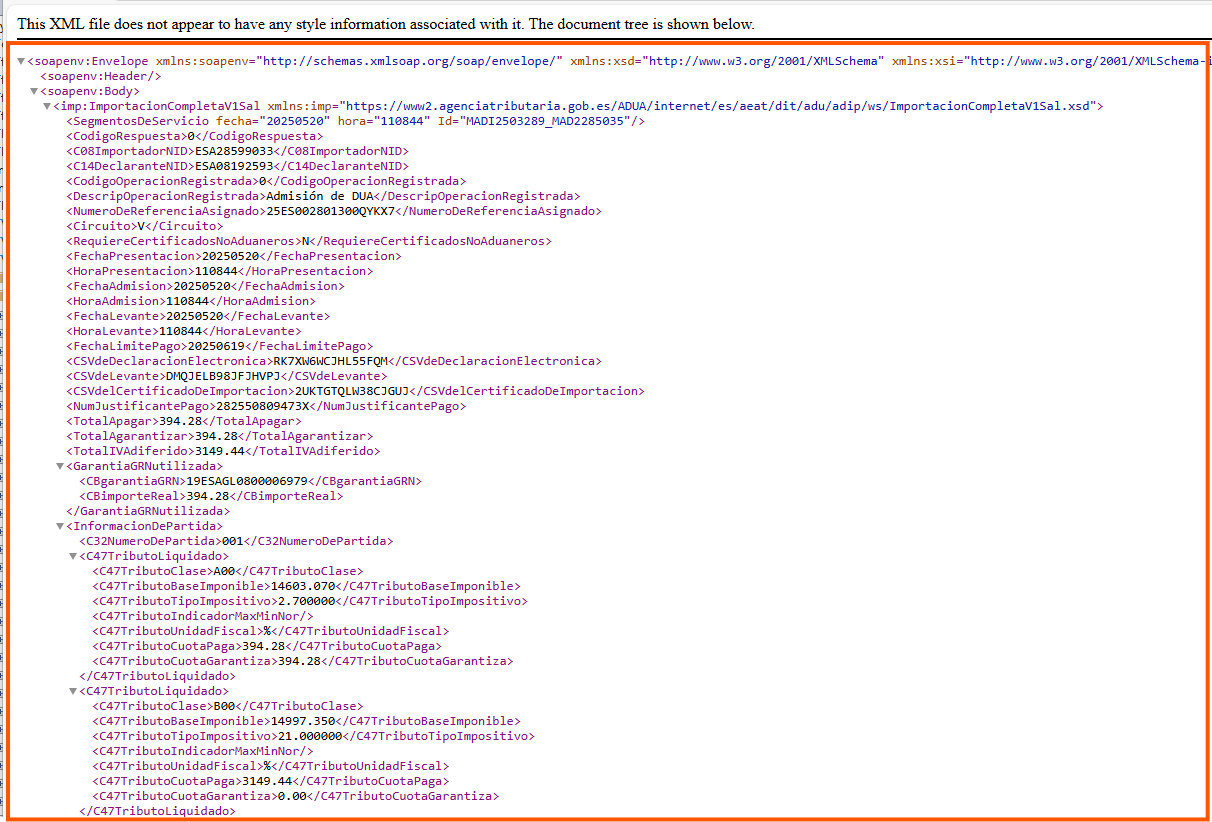Screen dimensions: 1212x822
Task: Click the xmlns:soapenv schema URL value
Action: click(410, 61)
